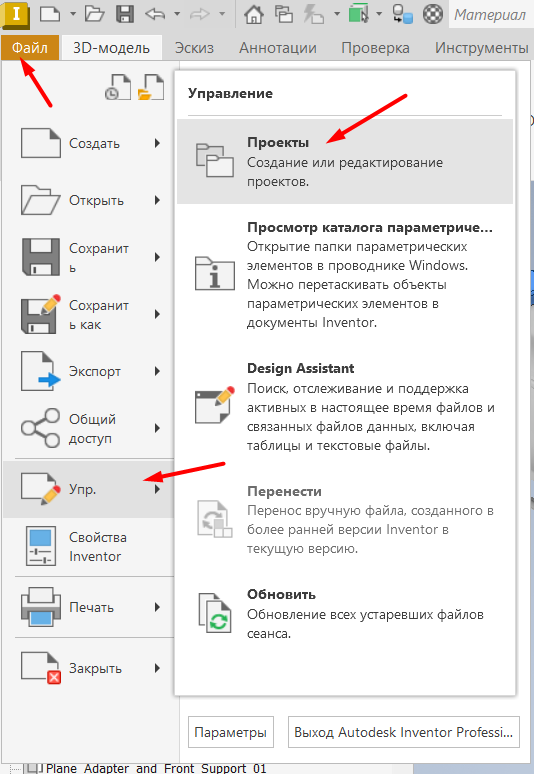Switch to the 3D-модель tab

point(112,48)
